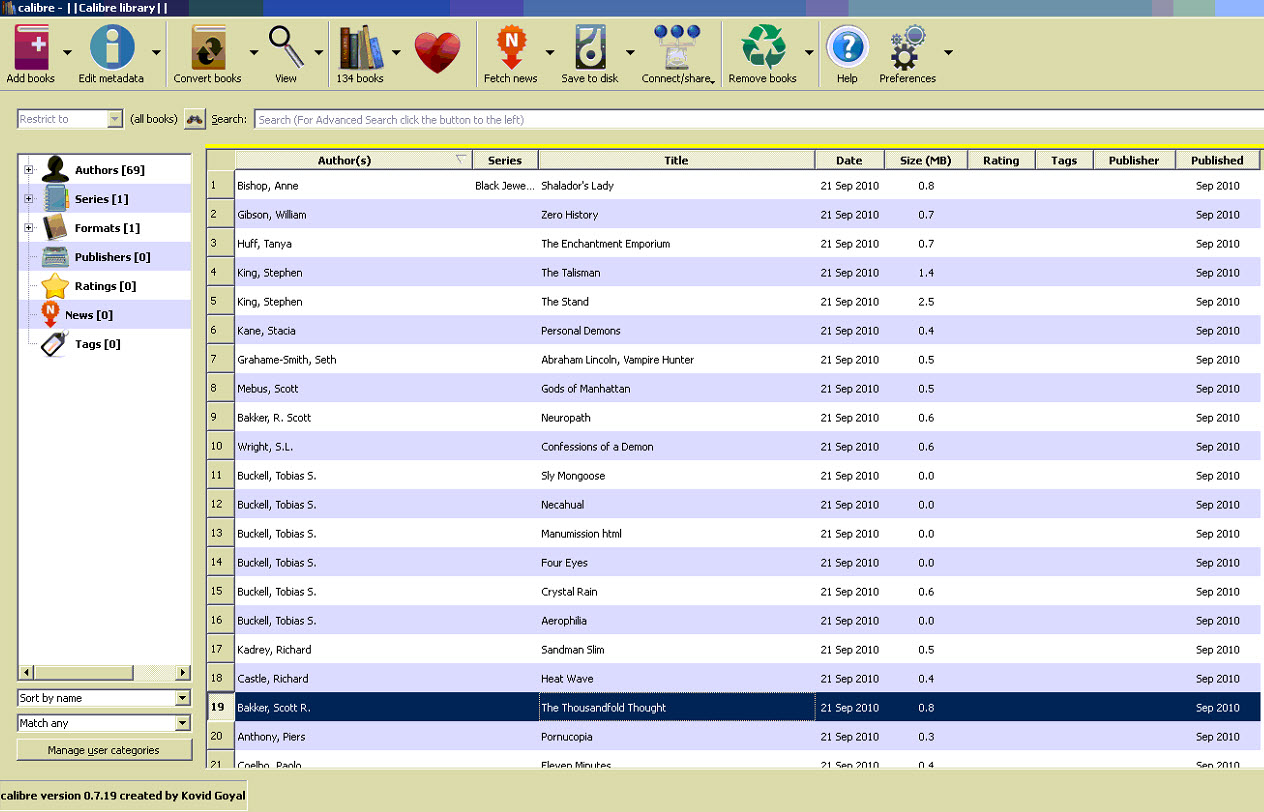1264x812 pixels.
Task: Sort by Author(s) column header
Action: point(354,160)
